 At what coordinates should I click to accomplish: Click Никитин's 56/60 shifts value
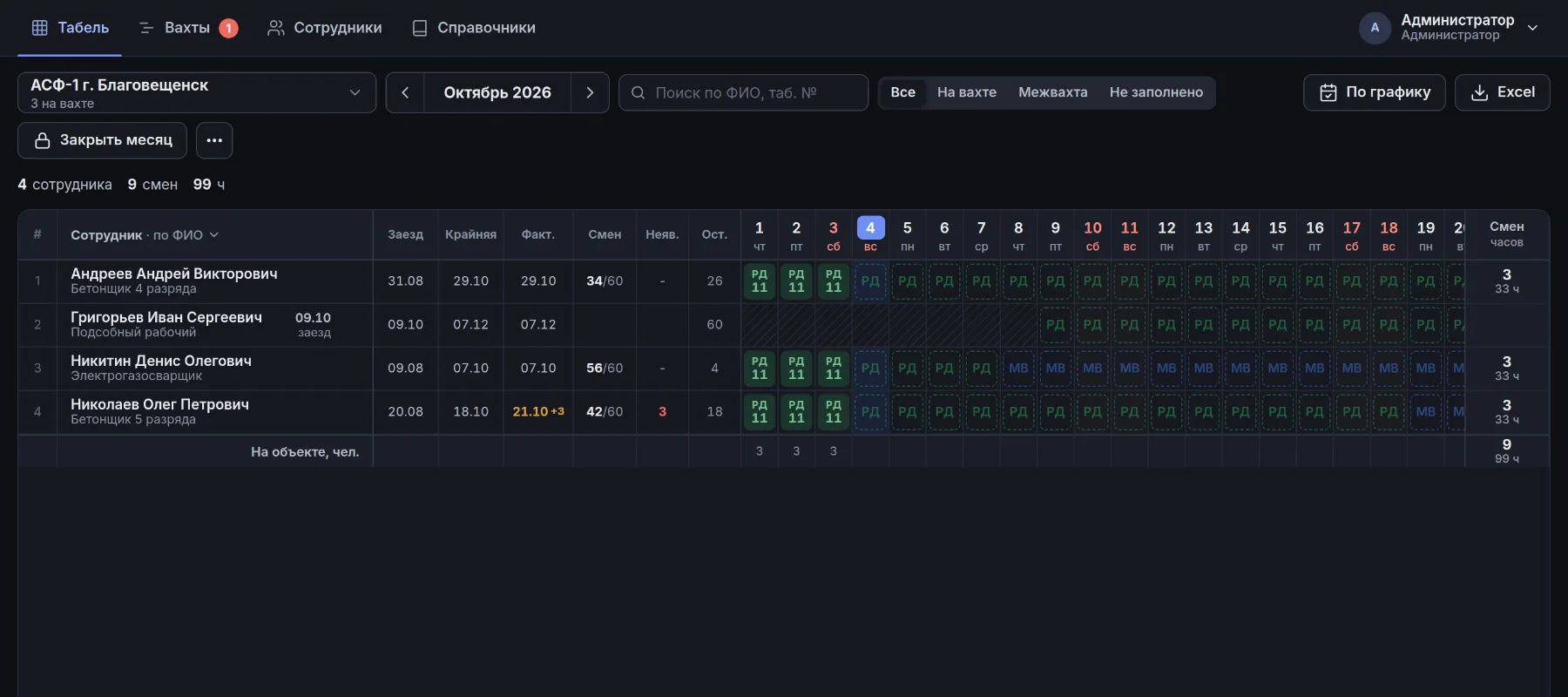[x=605, y=369]
